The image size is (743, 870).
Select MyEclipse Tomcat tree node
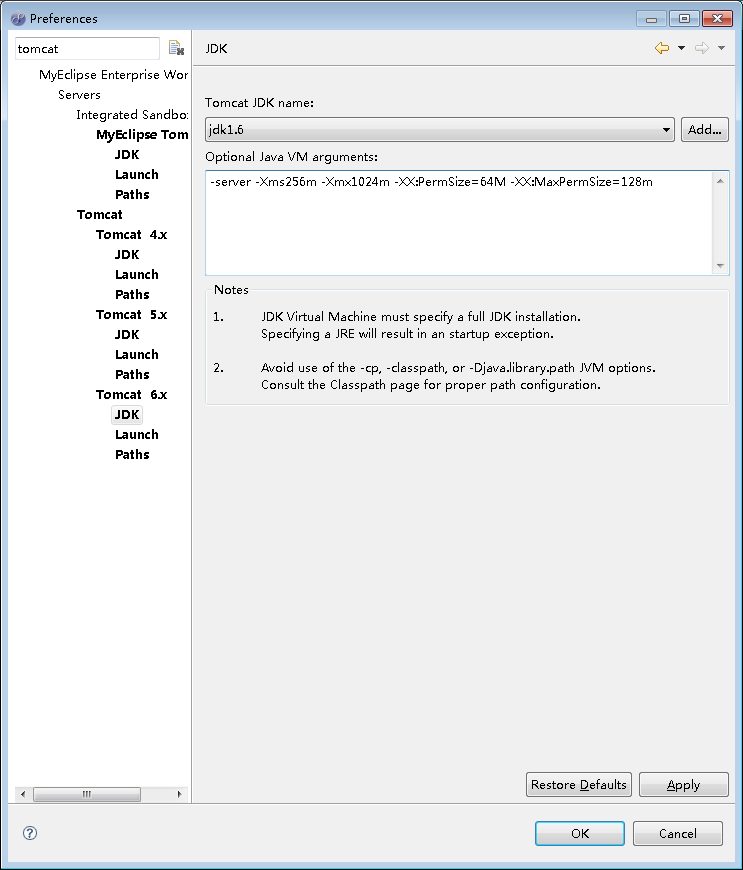coord(142,135)
